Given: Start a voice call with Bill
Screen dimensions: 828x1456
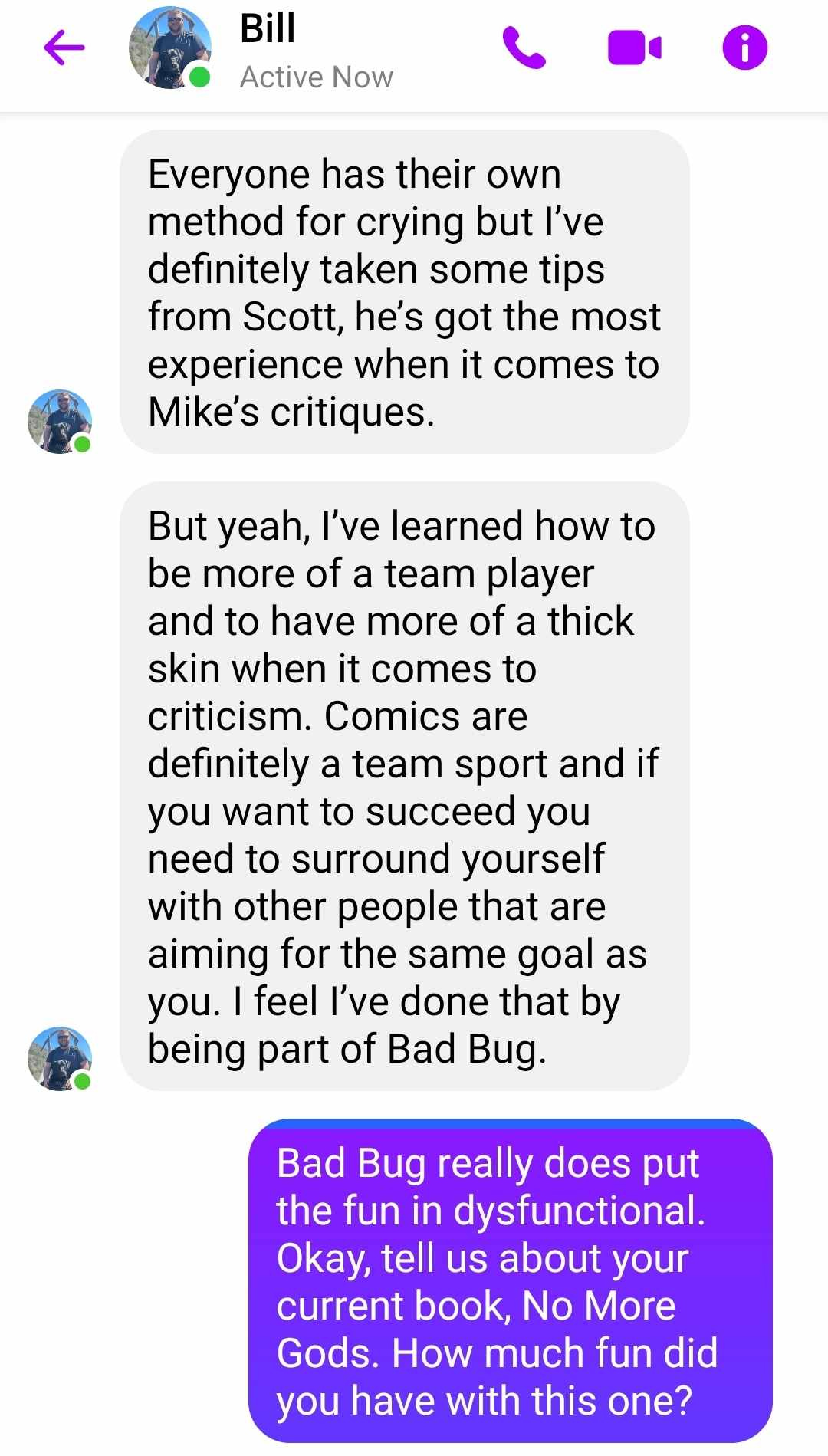Looking at the screenshot, I should click(x=524, y=48).
